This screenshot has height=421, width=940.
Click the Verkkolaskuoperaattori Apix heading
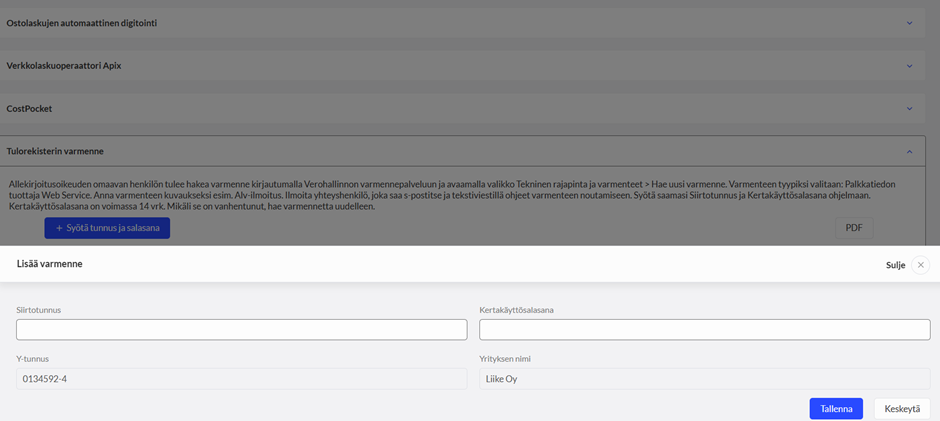point(64,66)
